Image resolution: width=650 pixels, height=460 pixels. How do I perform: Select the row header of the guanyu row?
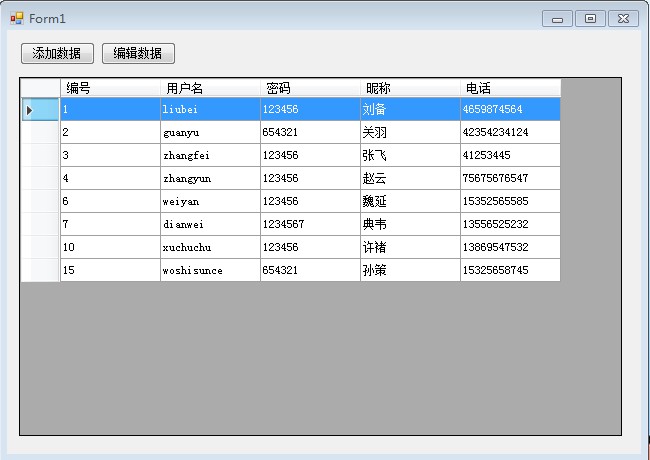[40, 132]
